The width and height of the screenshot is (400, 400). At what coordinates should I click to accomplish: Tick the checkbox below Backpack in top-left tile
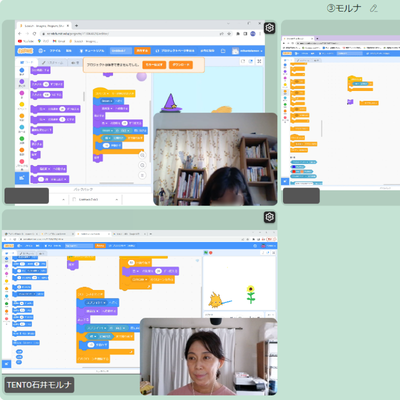[x=74, y=199]
